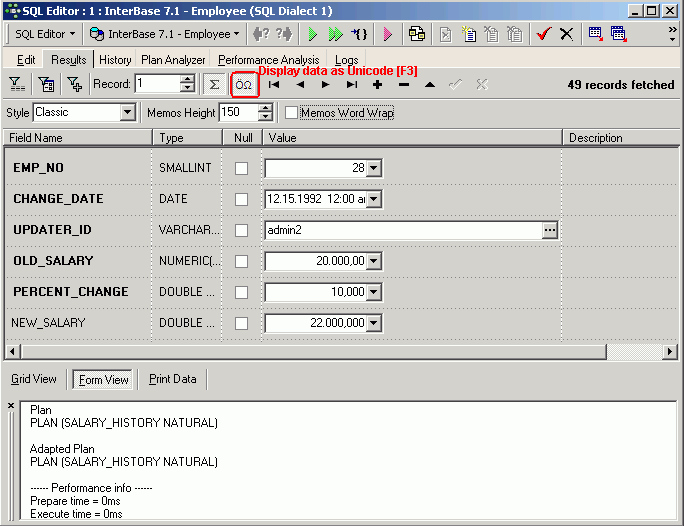
Task: Click the edit record triangle button
Action: [x=430, y=85]
